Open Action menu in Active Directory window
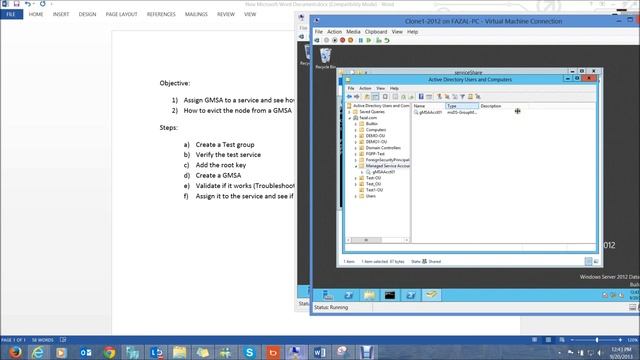640x360 pixels. coord(365,88)
